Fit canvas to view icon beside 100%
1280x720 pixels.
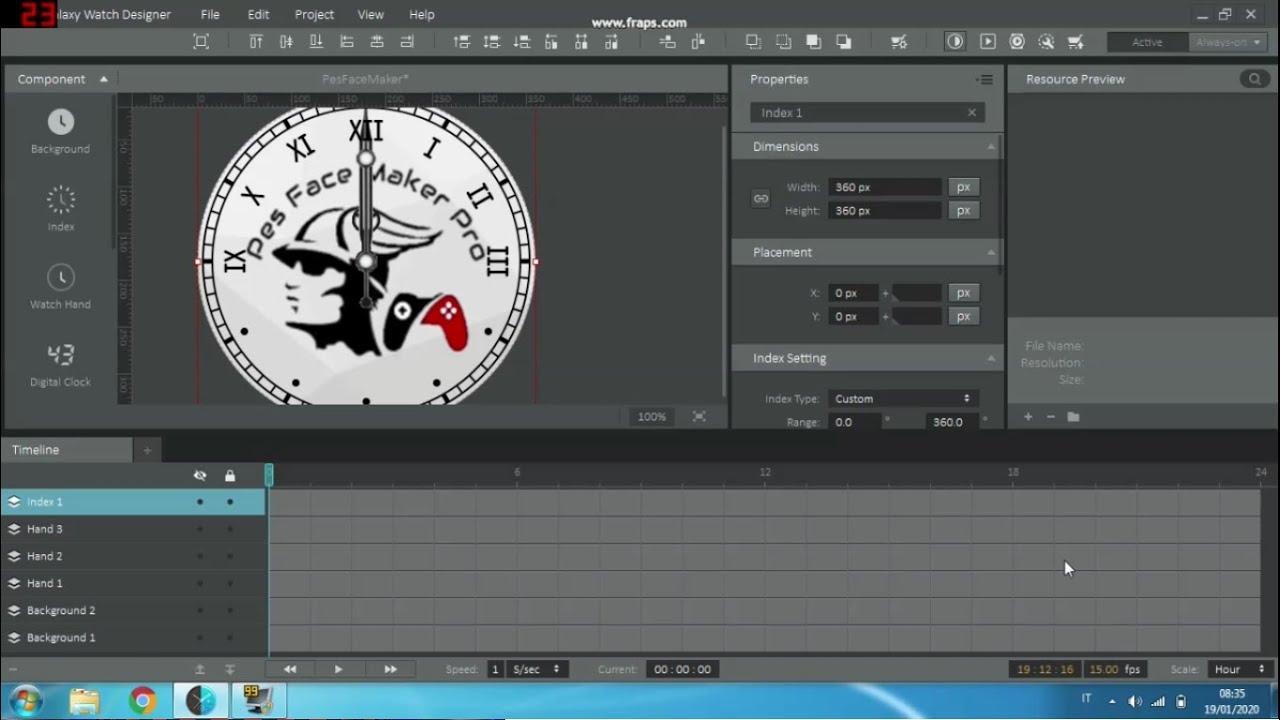[699, 416]
